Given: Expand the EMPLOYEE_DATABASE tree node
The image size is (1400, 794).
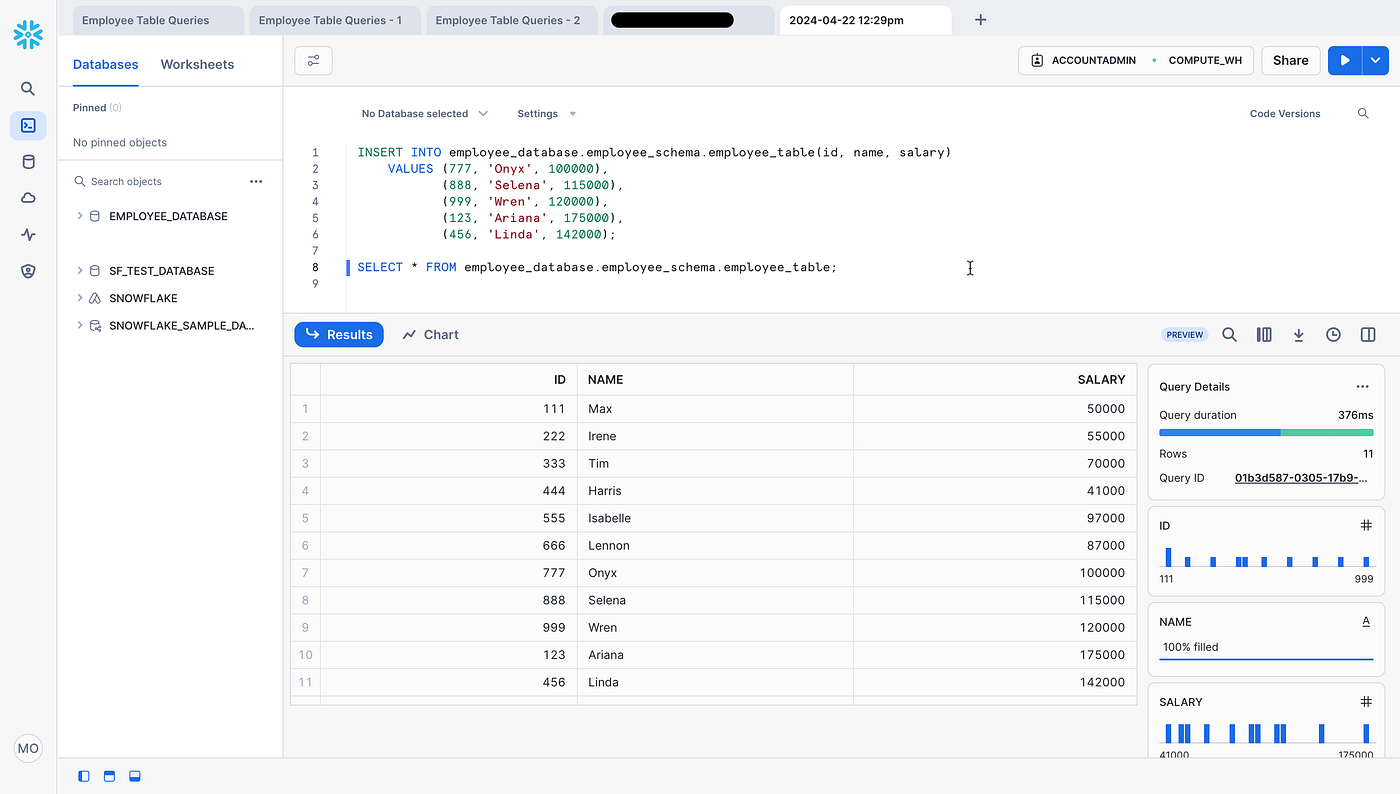Looking at the screenshot, I should pyautogui.click(x=80, y=216).
